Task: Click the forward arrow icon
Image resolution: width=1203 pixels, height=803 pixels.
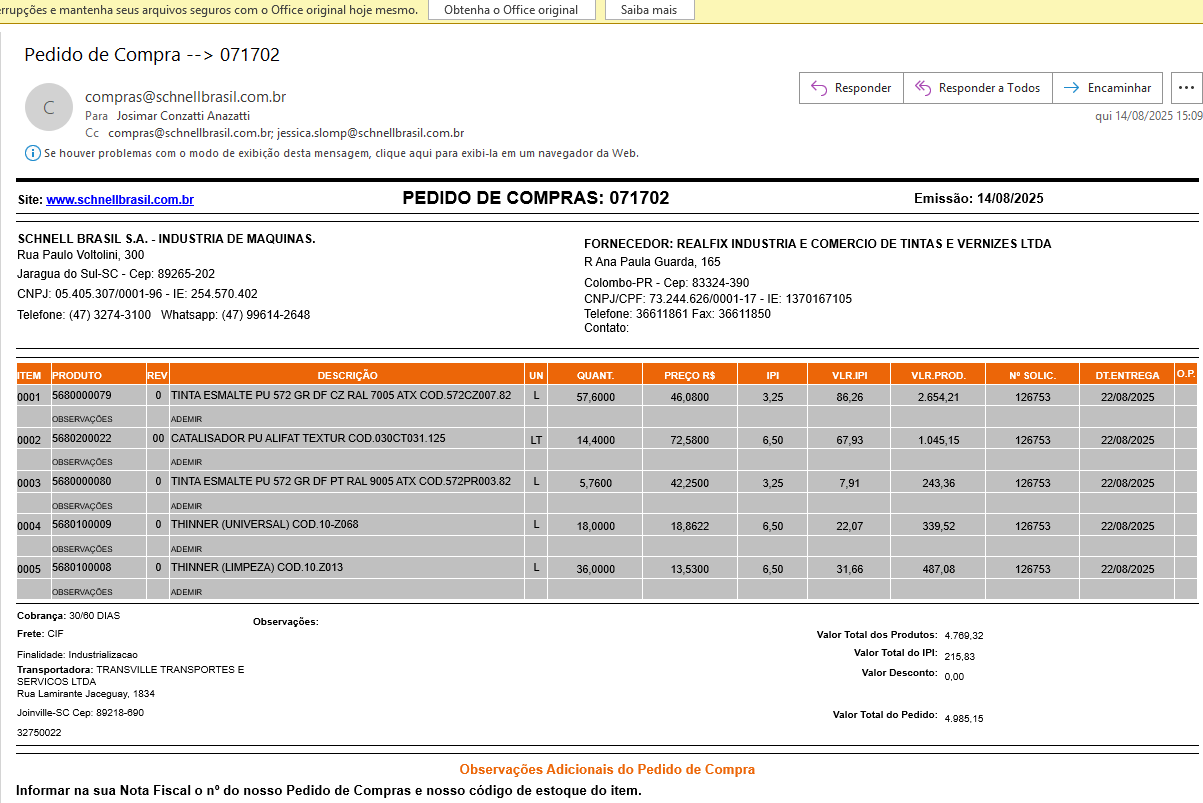Action: [1071, 88]
